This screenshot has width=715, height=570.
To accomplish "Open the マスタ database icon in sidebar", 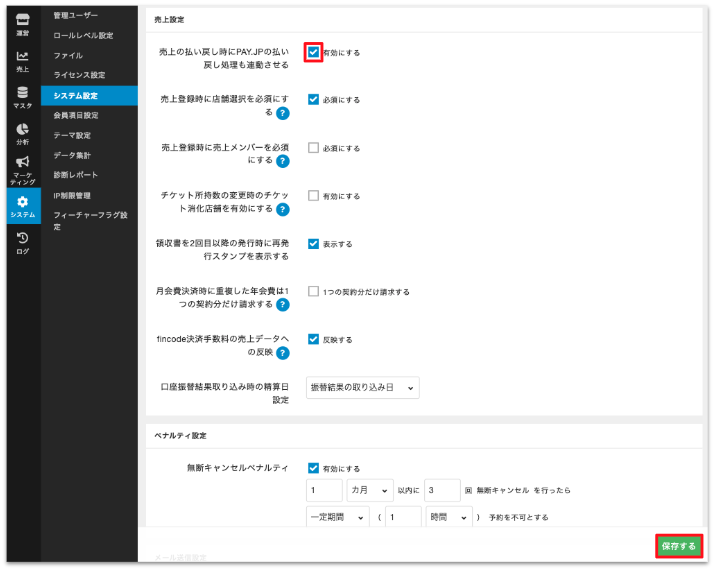I will pyautogui.click(x=23, y=97).
